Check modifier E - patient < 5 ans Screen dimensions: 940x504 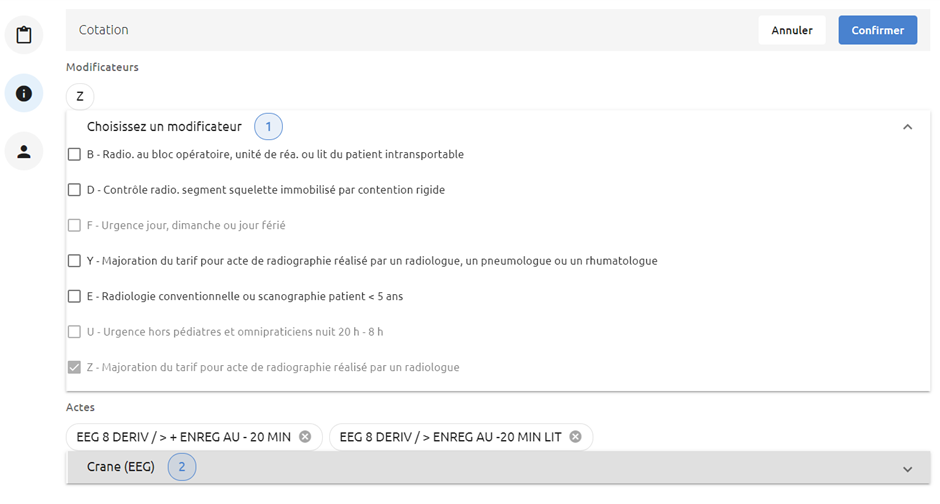coord(74,296)
